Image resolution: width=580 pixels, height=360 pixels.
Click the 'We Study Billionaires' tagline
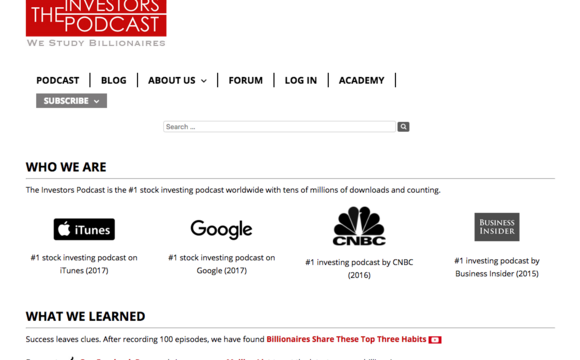point(96,43)
